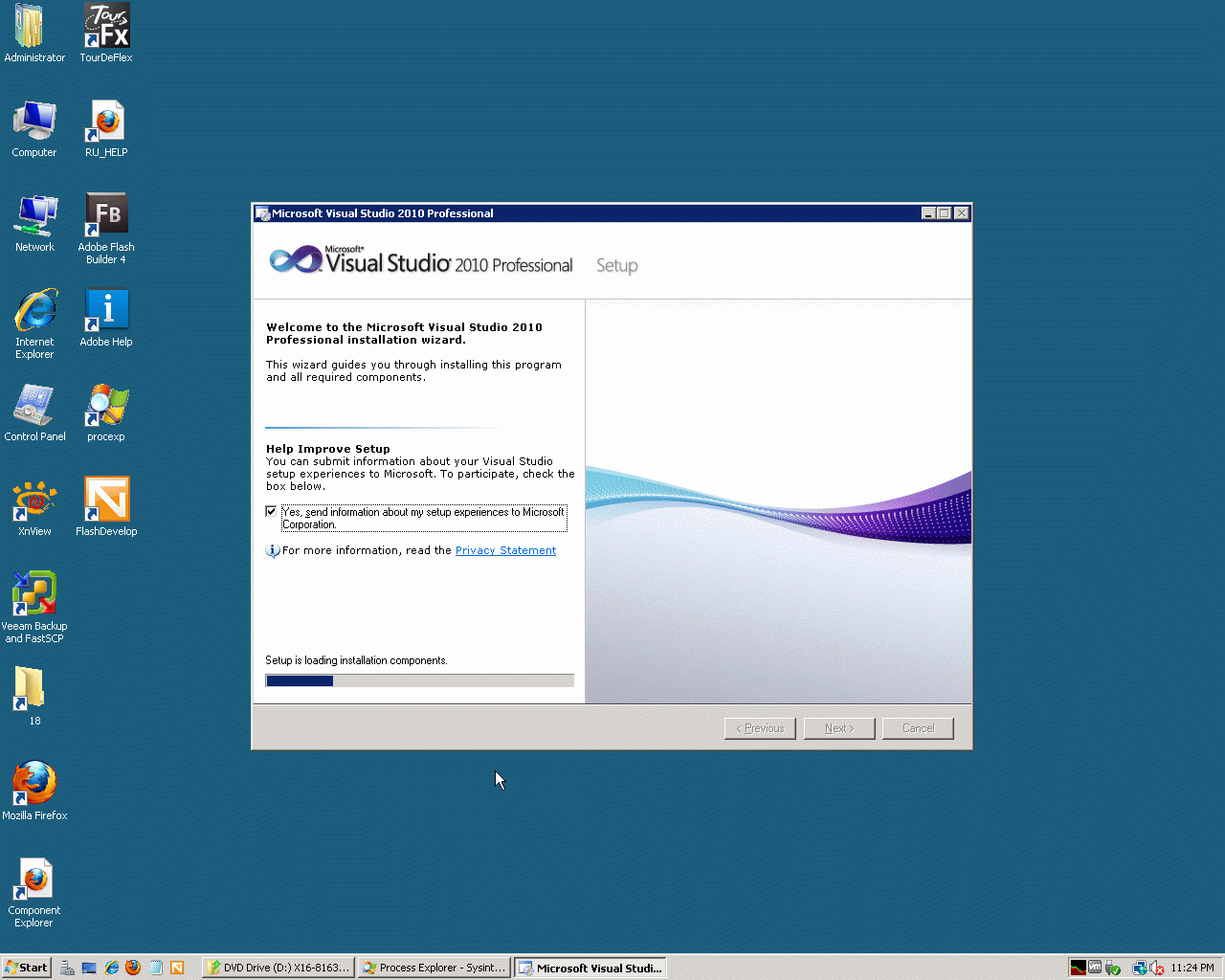
Task: Click the Safely Remove Hardware tray icon
Action: [1112, 968]
